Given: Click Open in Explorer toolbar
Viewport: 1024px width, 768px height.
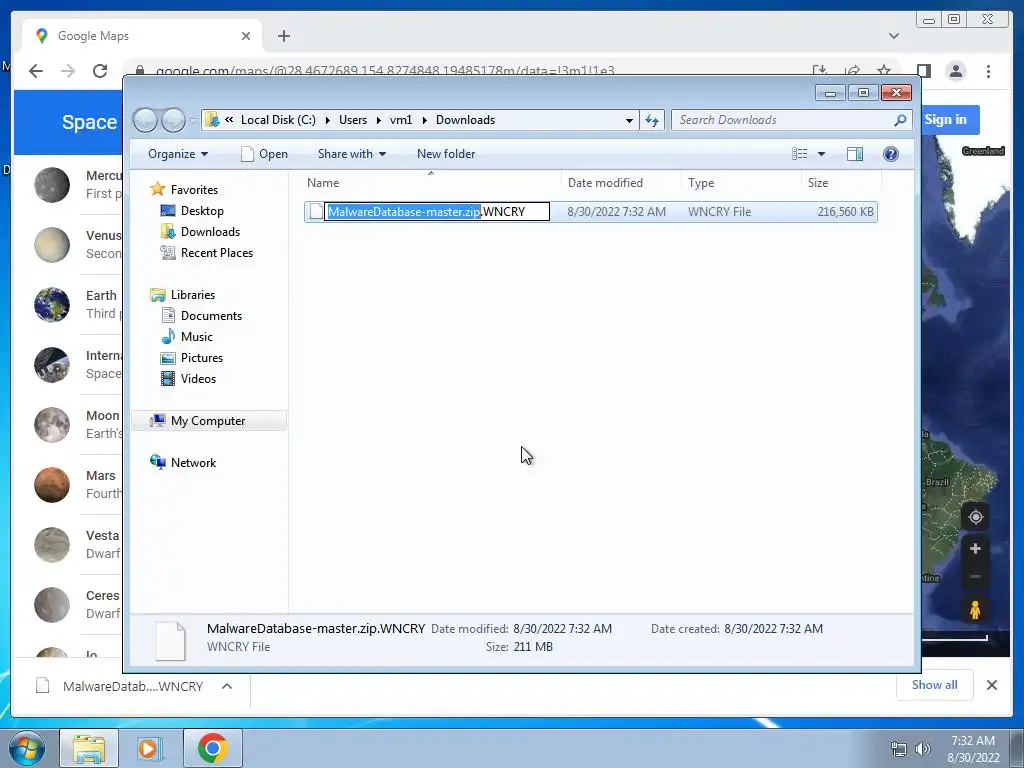Looking at the screenshot, I should 264,154.
